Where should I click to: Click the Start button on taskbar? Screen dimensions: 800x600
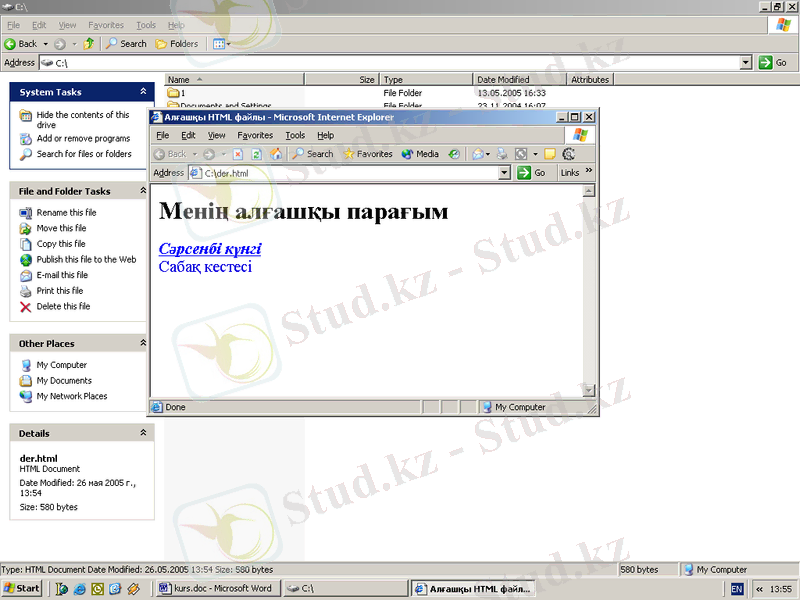point(22,588)
